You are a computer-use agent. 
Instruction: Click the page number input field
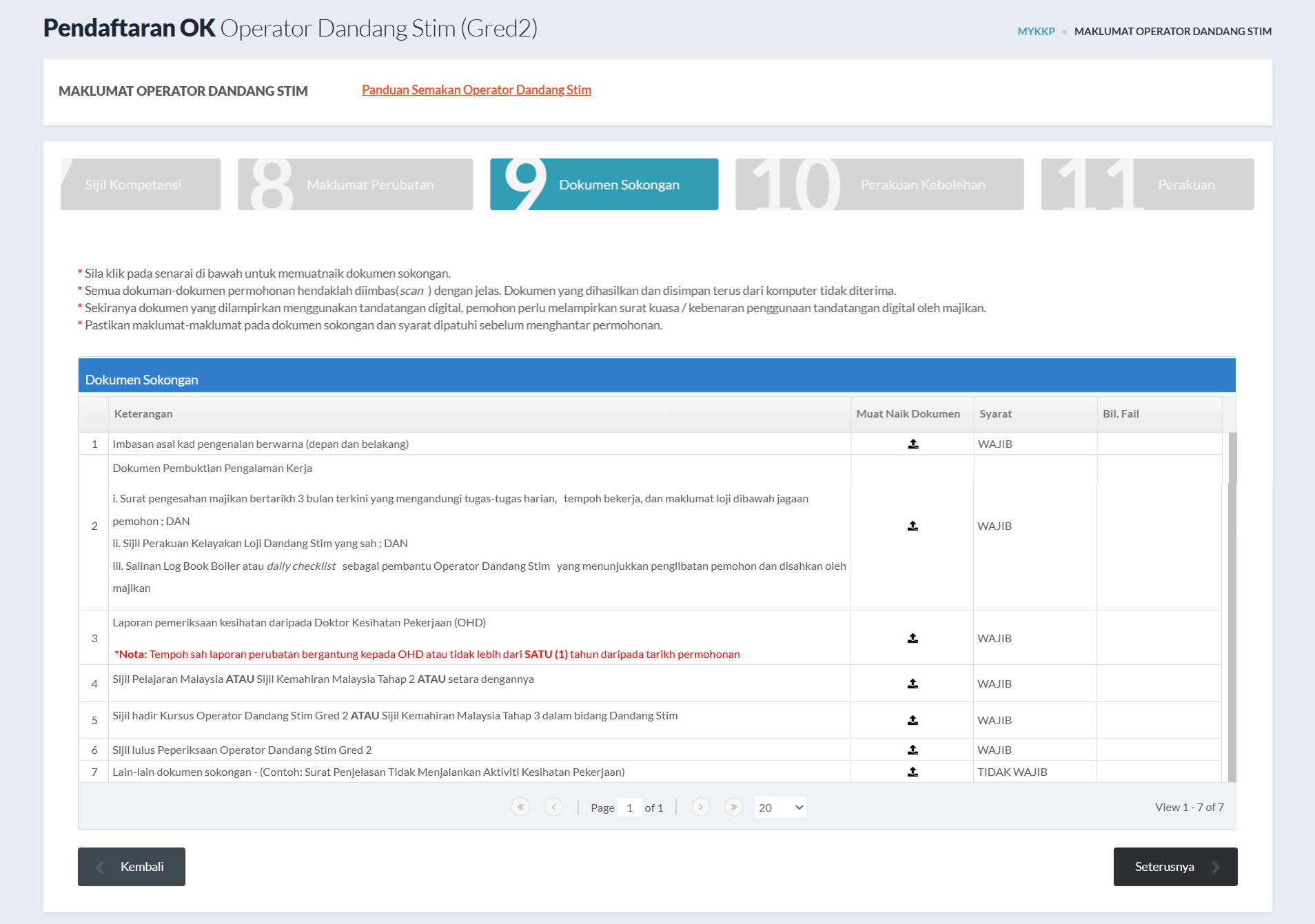[629, 808]
